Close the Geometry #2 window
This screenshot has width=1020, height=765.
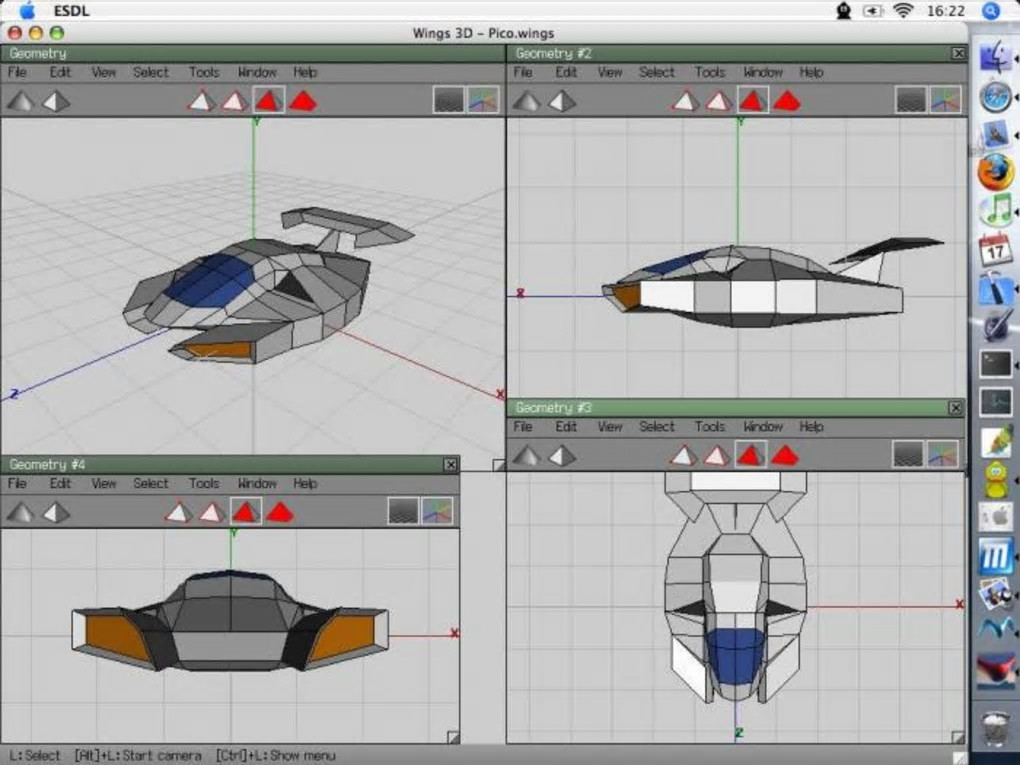coord(958,53)
